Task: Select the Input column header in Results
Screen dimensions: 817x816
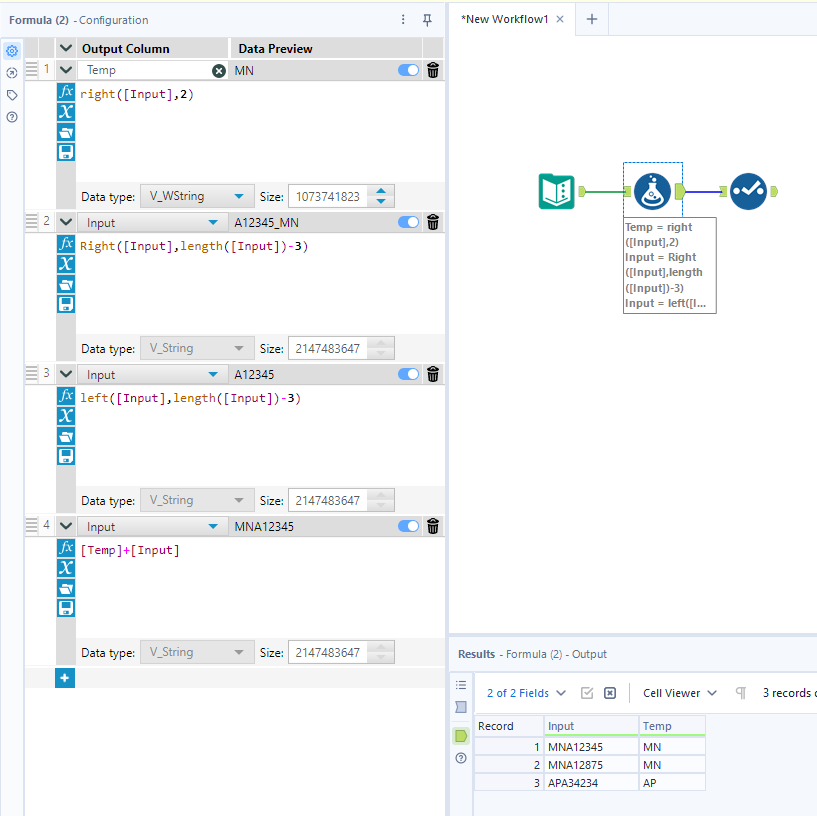Action: 591,726
